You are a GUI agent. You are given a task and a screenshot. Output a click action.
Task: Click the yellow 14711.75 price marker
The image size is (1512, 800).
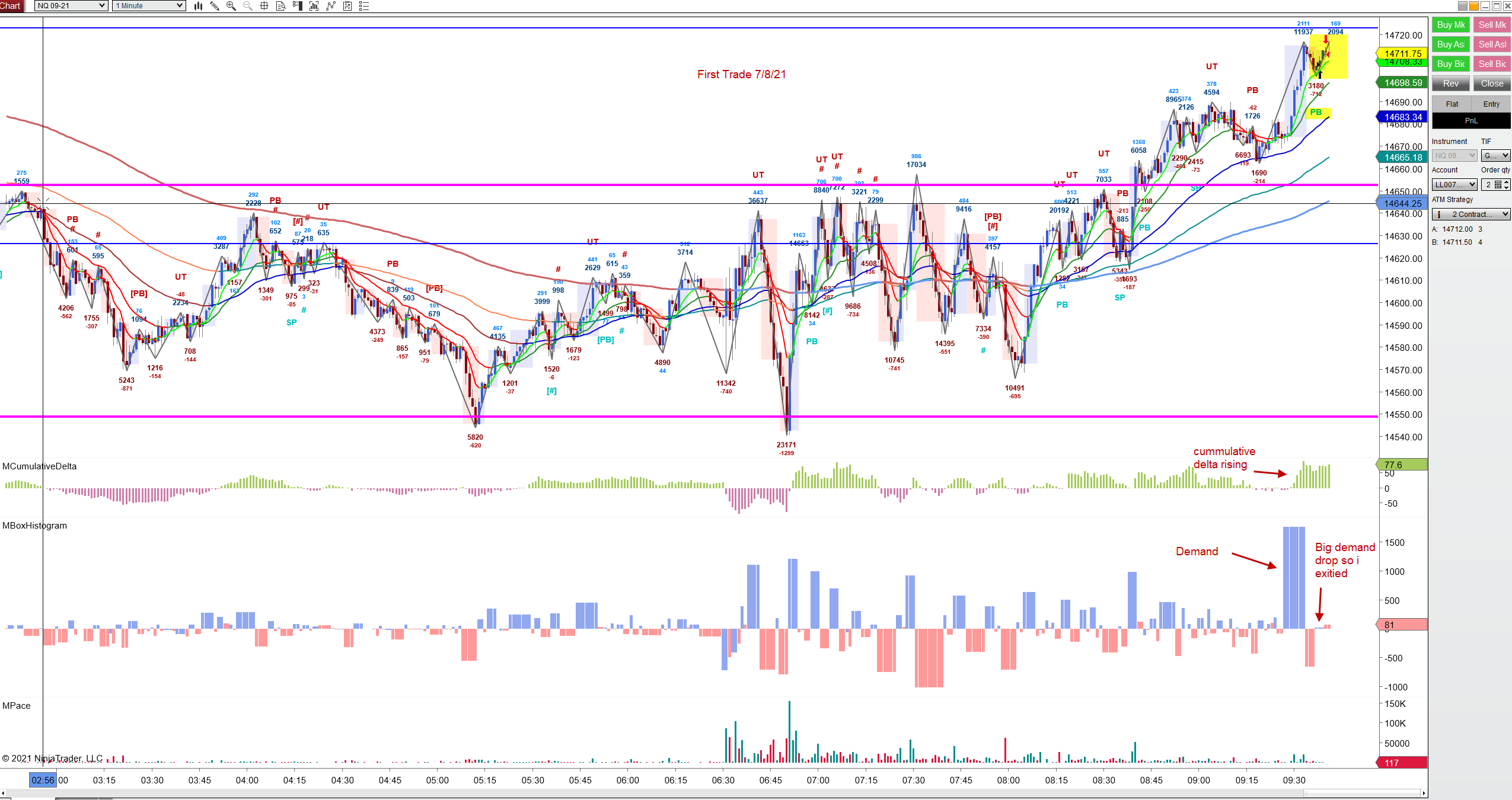1401,53
